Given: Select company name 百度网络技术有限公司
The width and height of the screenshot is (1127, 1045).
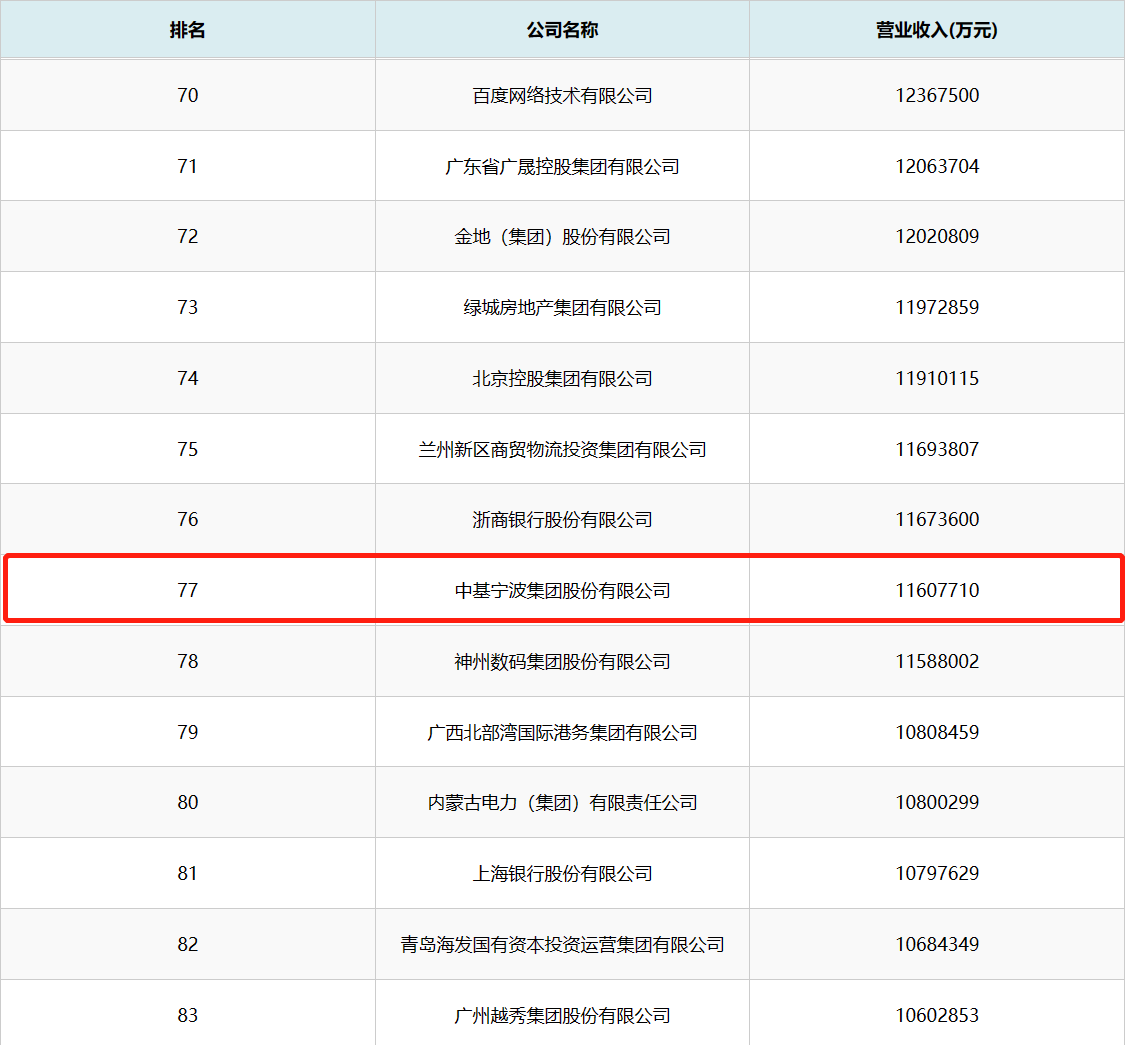Looking at the screenshot, I should pos(562,96).
